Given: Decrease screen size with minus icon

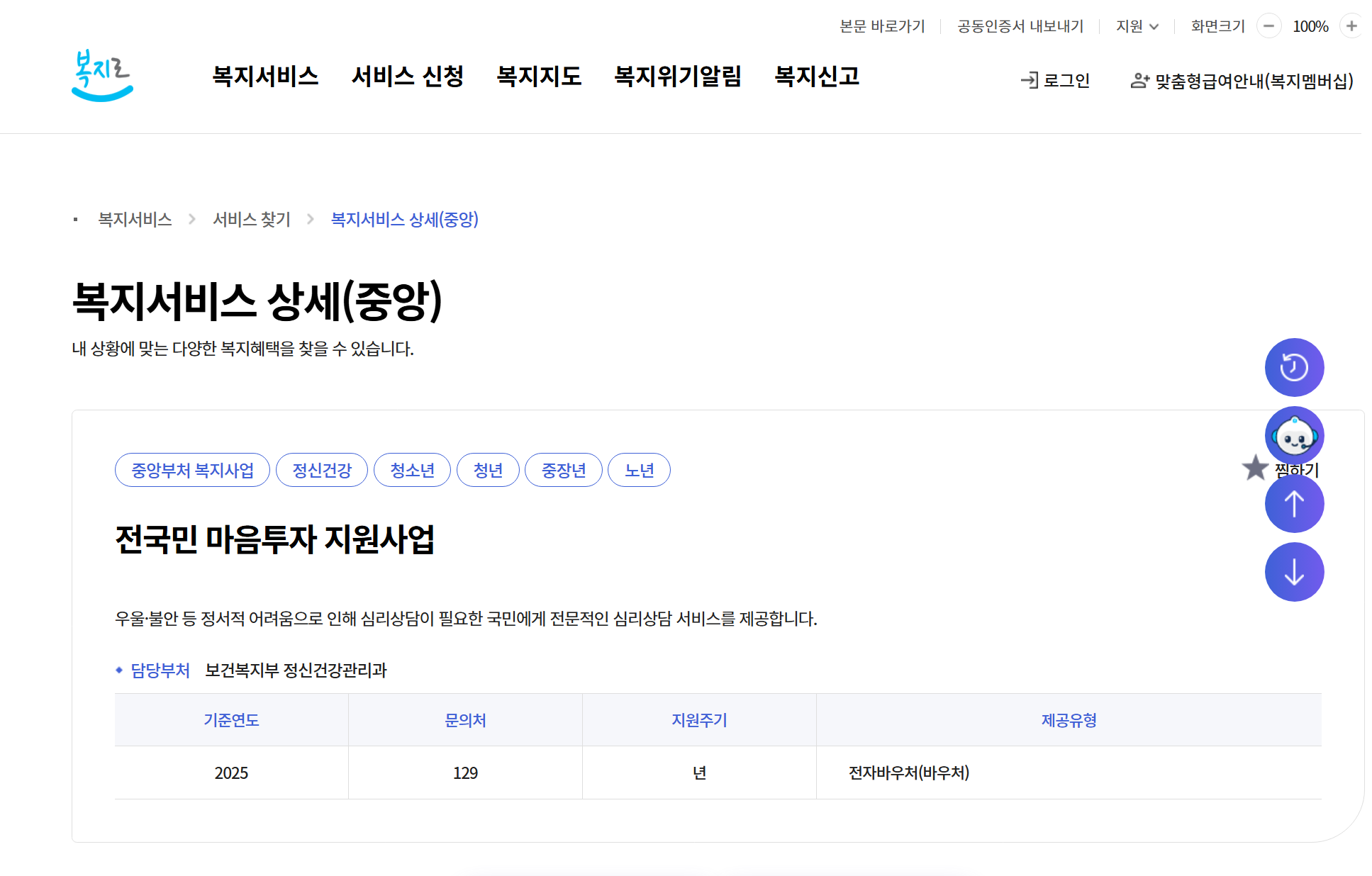Looking at the screenshot, I should coord(1268,26).
